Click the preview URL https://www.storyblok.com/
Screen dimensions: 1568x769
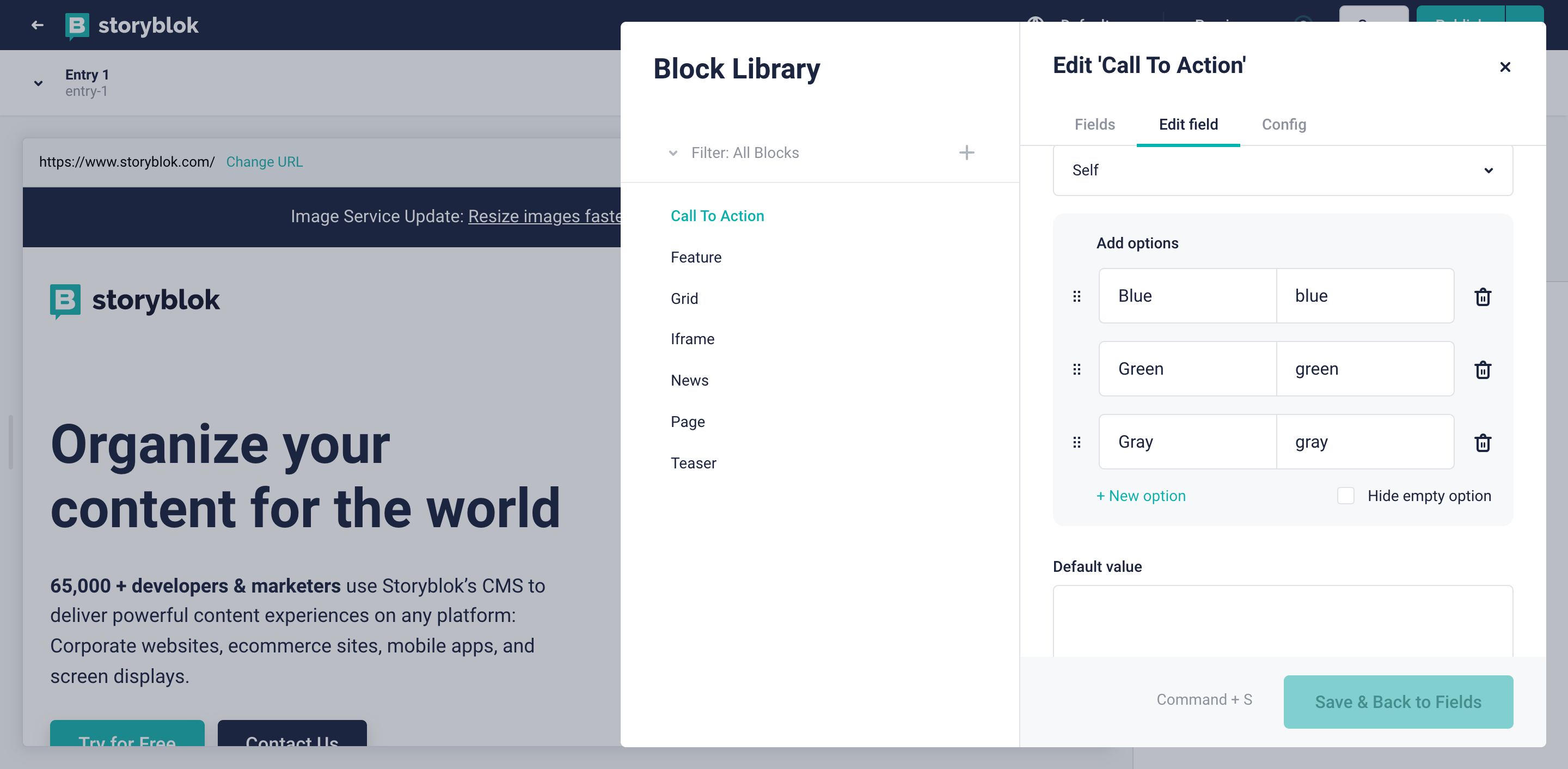(x=127, y=161)
